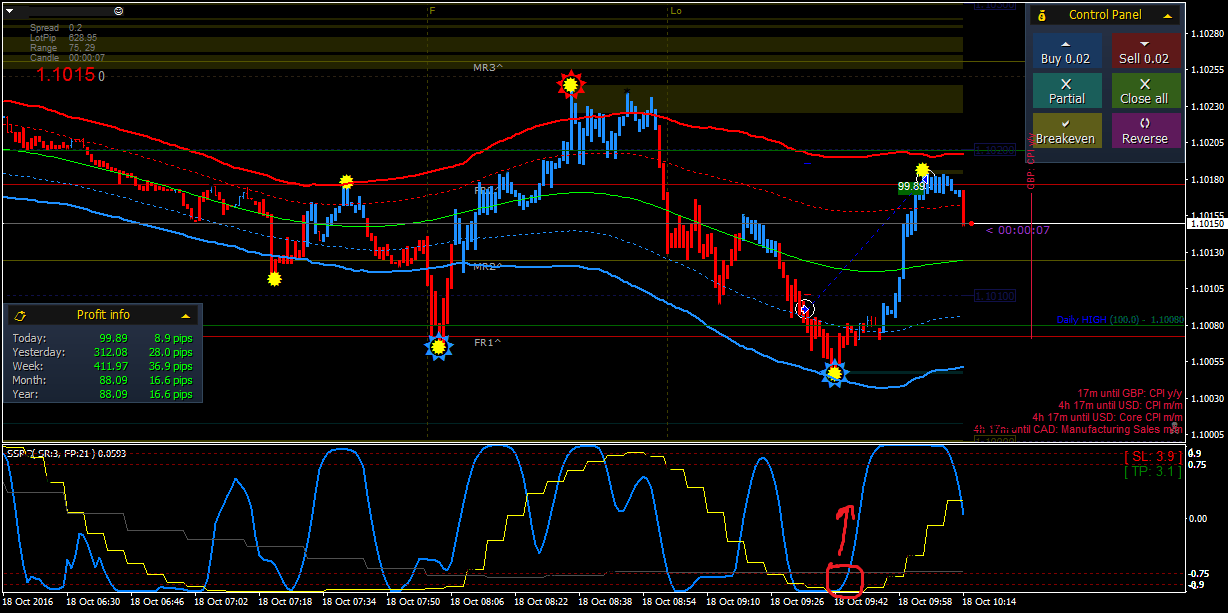This screenshot has width=1228, height=613.
Task: Collapse the Profit info panel arrow
Action: 185,315
